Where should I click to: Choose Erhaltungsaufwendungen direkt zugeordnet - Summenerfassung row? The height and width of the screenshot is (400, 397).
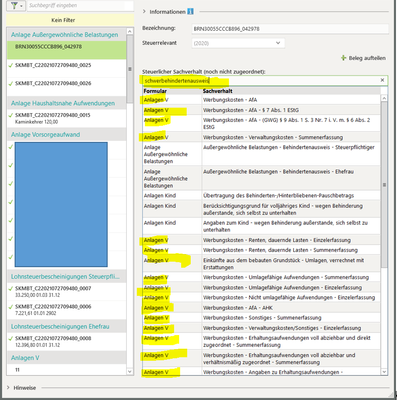click(x=261, y=341)
